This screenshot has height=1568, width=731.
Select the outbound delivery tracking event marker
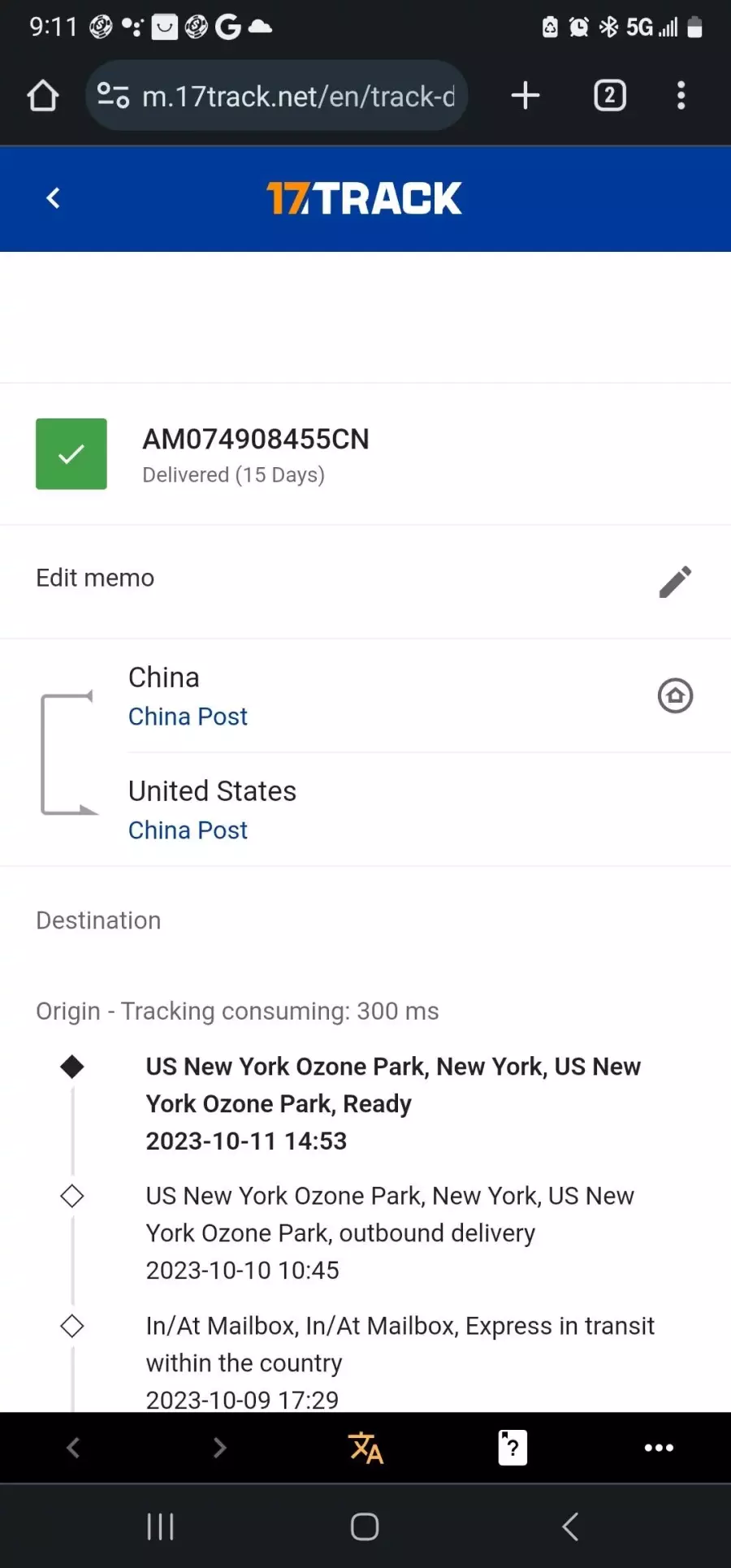point(72,1196)
